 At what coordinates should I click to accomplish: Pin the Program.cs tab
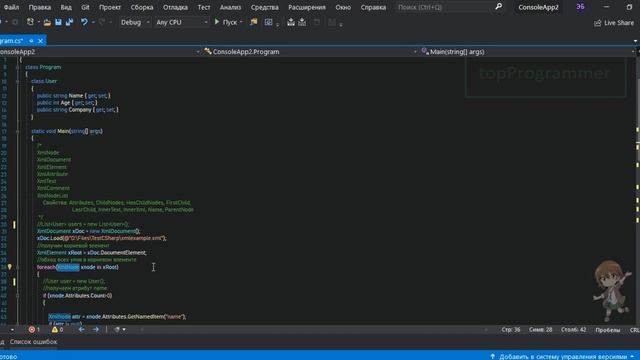point(31,41)
